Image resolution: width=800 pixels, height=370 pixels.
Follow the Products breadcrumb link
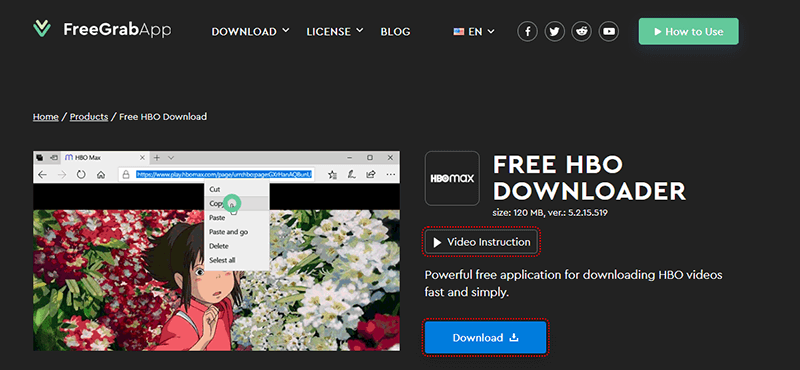coord(89,117)
